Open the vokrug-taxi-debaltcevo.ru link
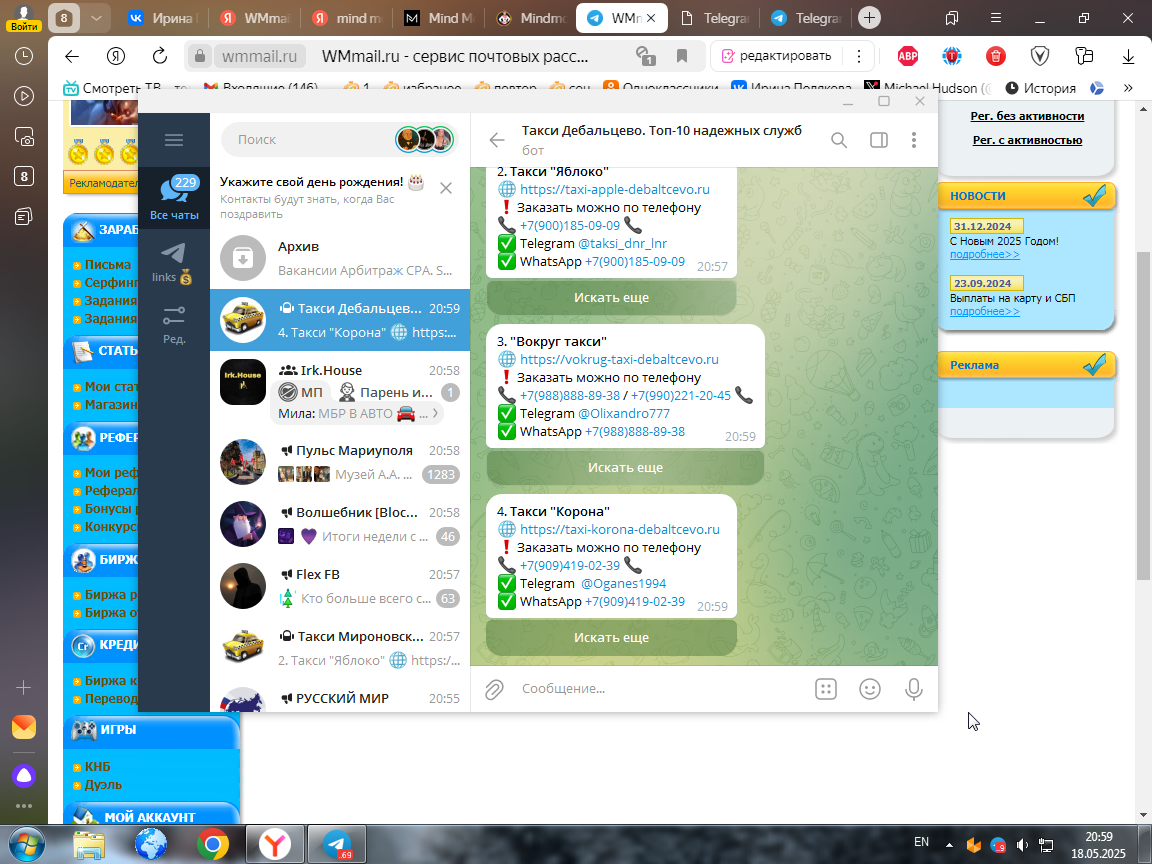The height and width of the screenshot is (864, 1152). (x=619, y=359)
